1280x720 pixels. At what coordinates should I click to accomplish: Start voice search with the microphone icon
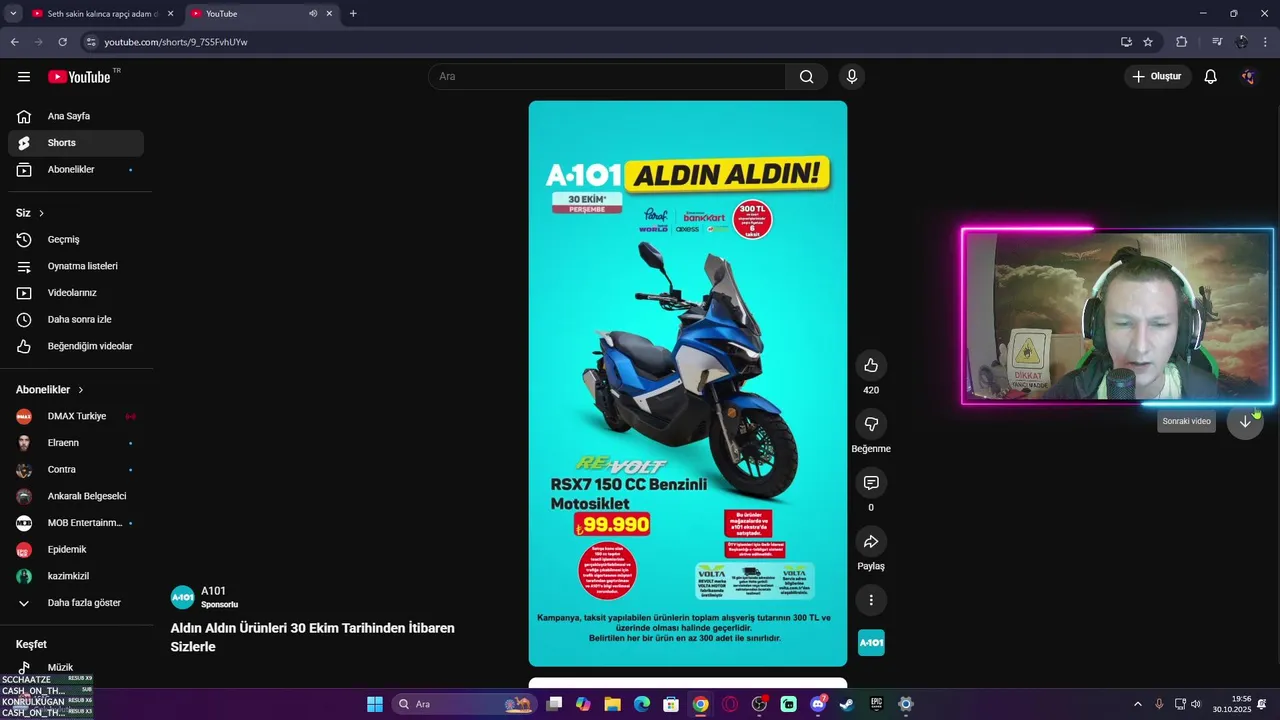tap(852, 77)
